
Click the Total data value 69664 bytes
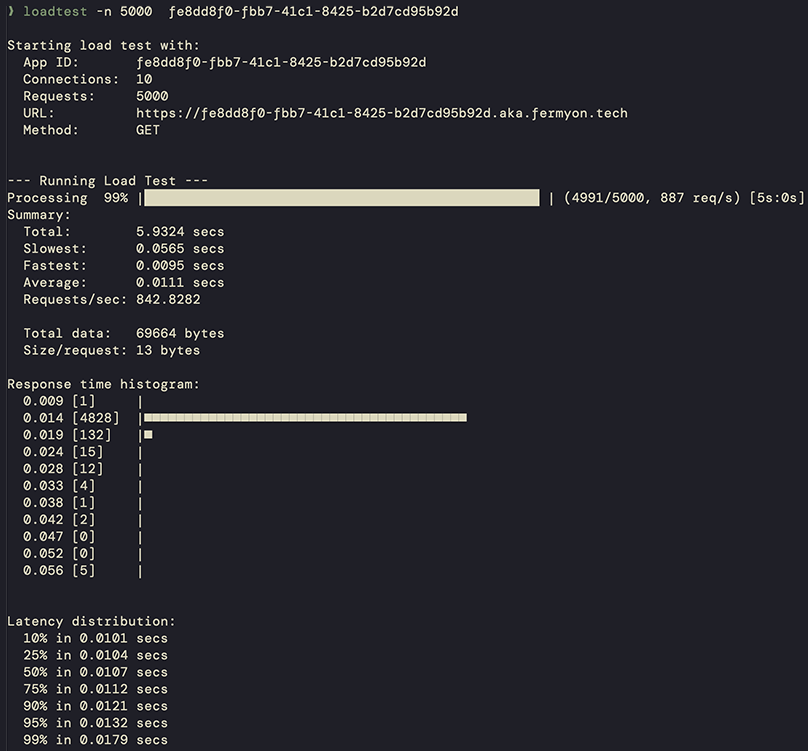(x=180, y=333)
